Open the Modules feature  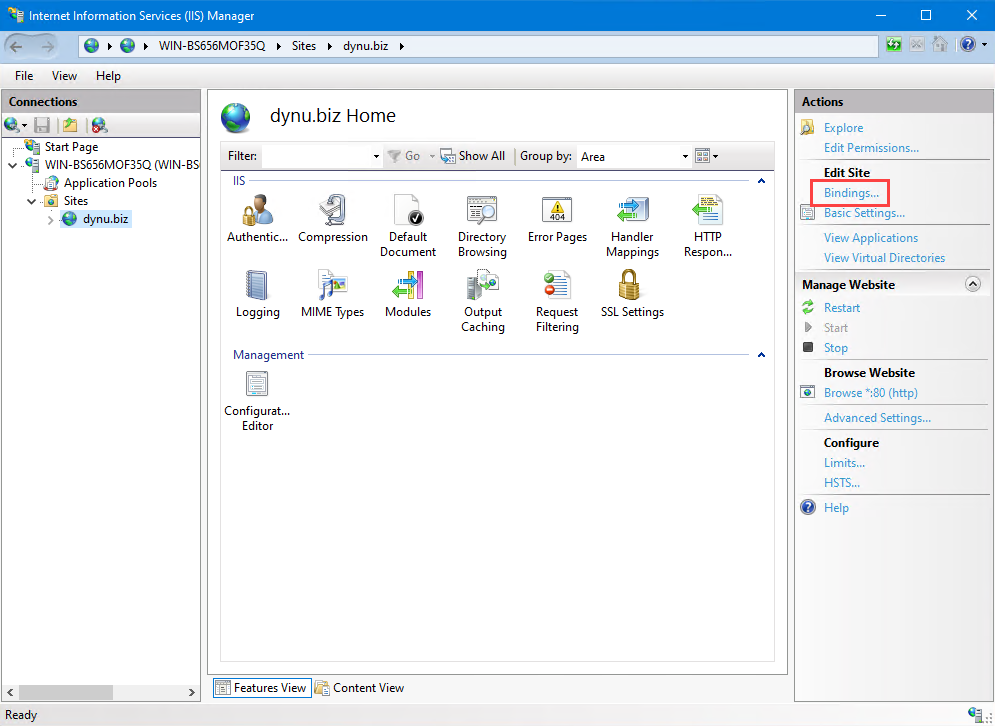pyautogui.click(x=407, y=293)
